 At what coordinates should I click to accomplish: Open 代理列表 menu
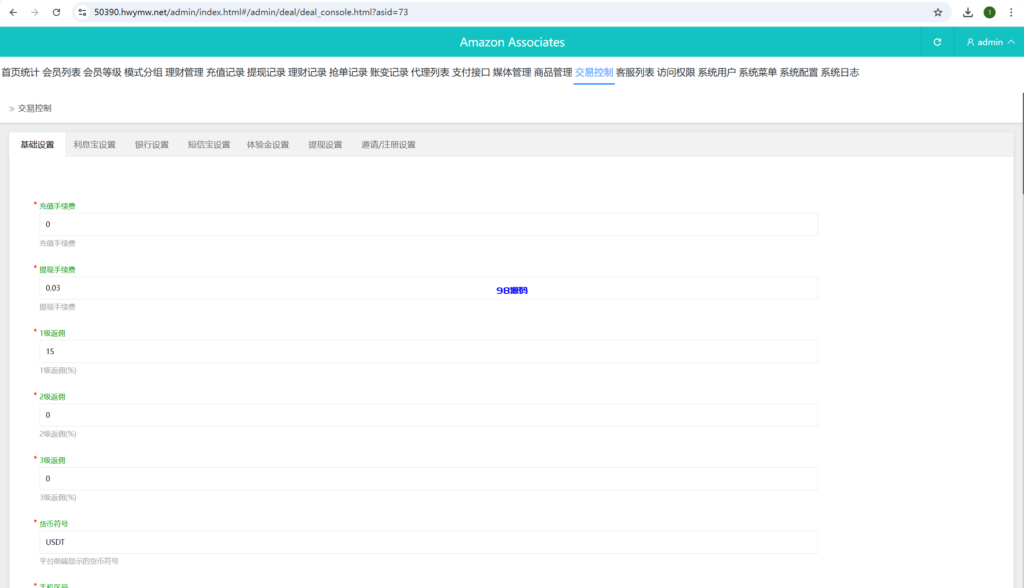(430, 73)
